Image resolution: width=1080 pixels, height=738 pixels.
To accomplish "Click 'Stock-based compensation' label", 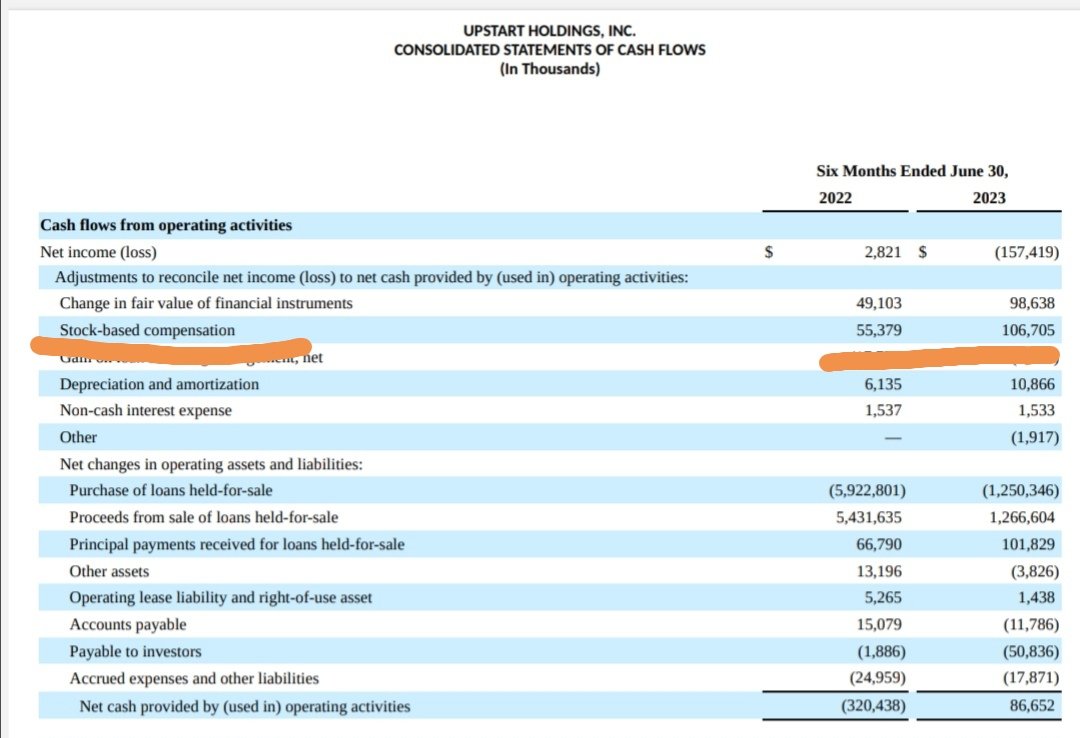I will (147, 330).
